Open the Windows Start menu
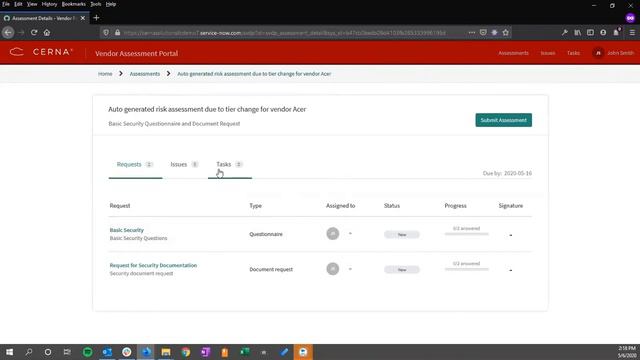Image resolution: width=640 pixels, height=360 pixels. coord(9,352)
